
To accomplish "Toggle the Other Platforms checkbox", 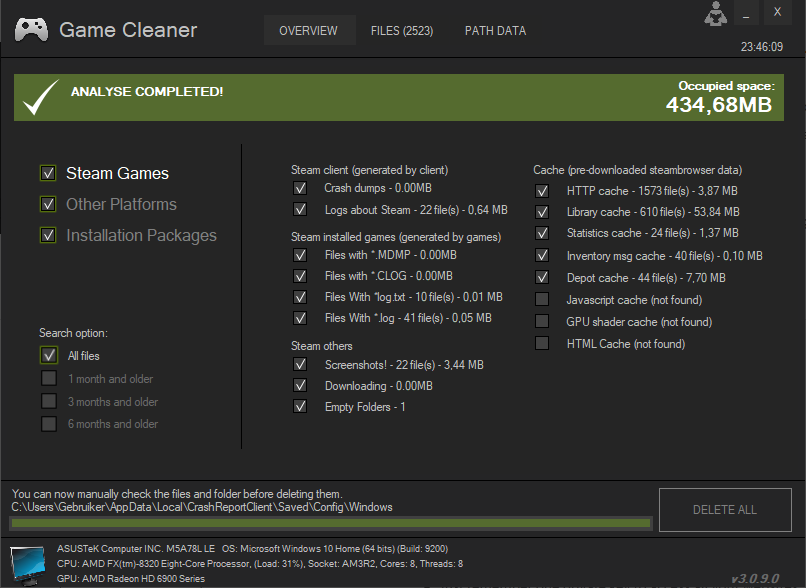I will point(48,204).
